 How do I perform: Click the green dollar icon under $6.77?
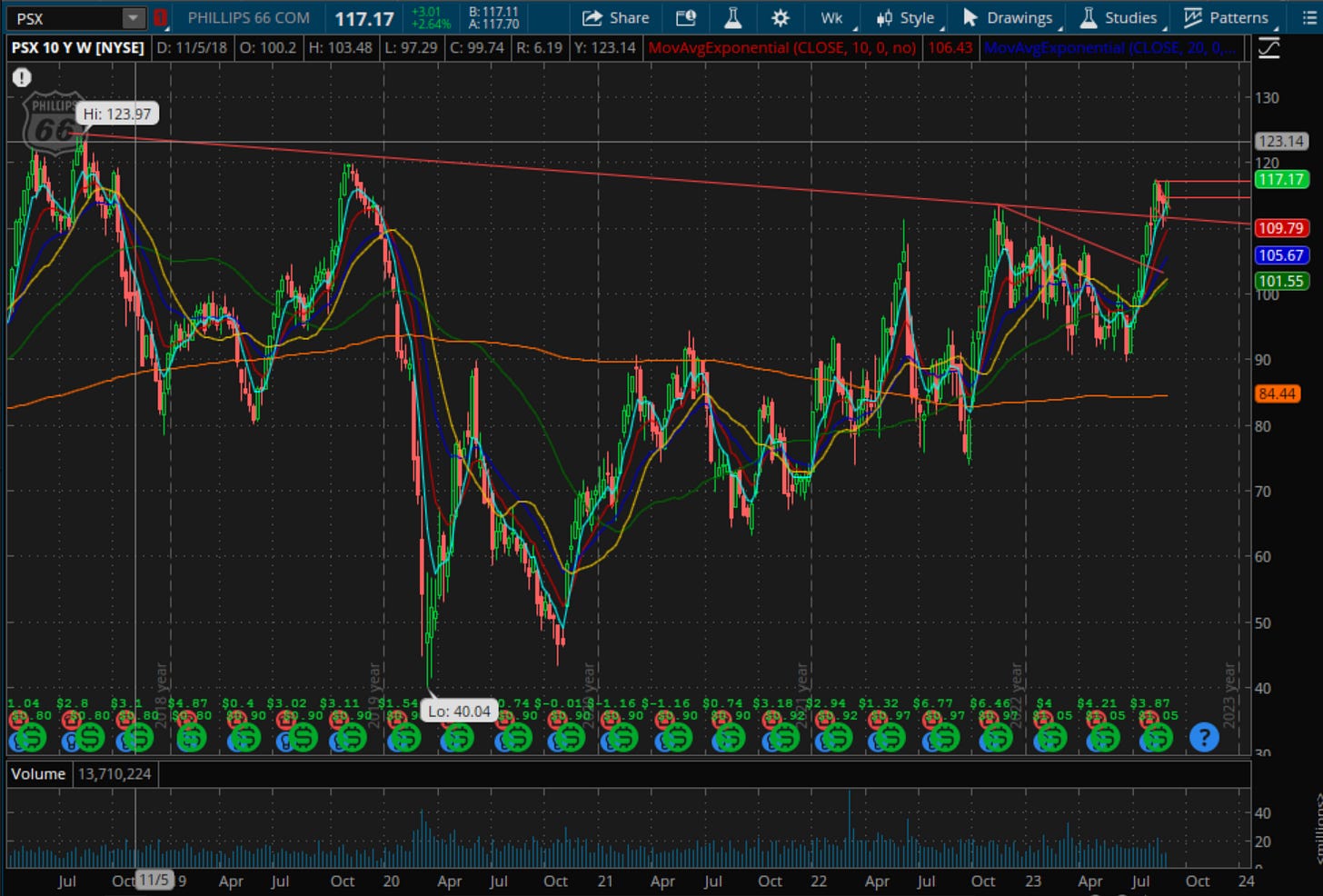point(945,737)
